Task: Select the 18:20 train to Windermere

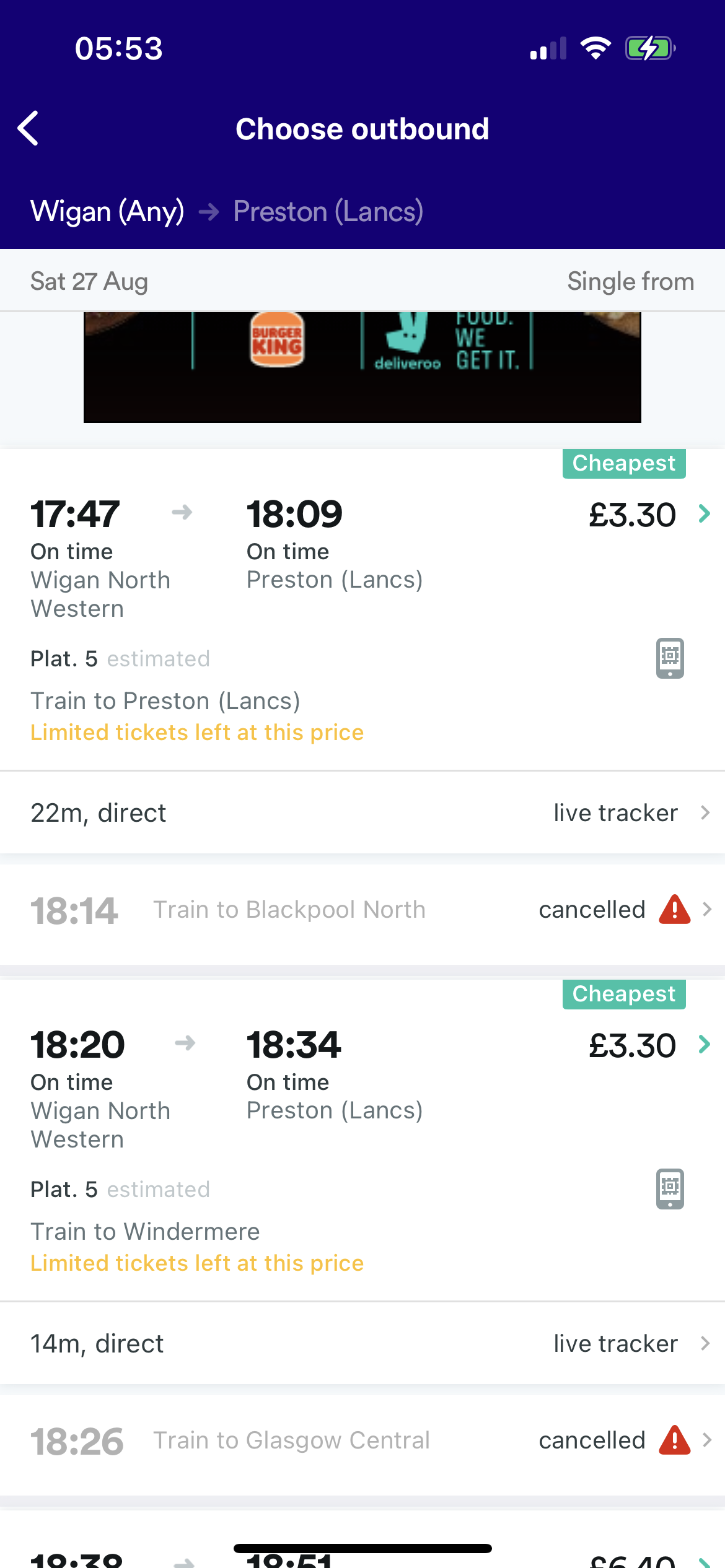Action: point(145,1232)
